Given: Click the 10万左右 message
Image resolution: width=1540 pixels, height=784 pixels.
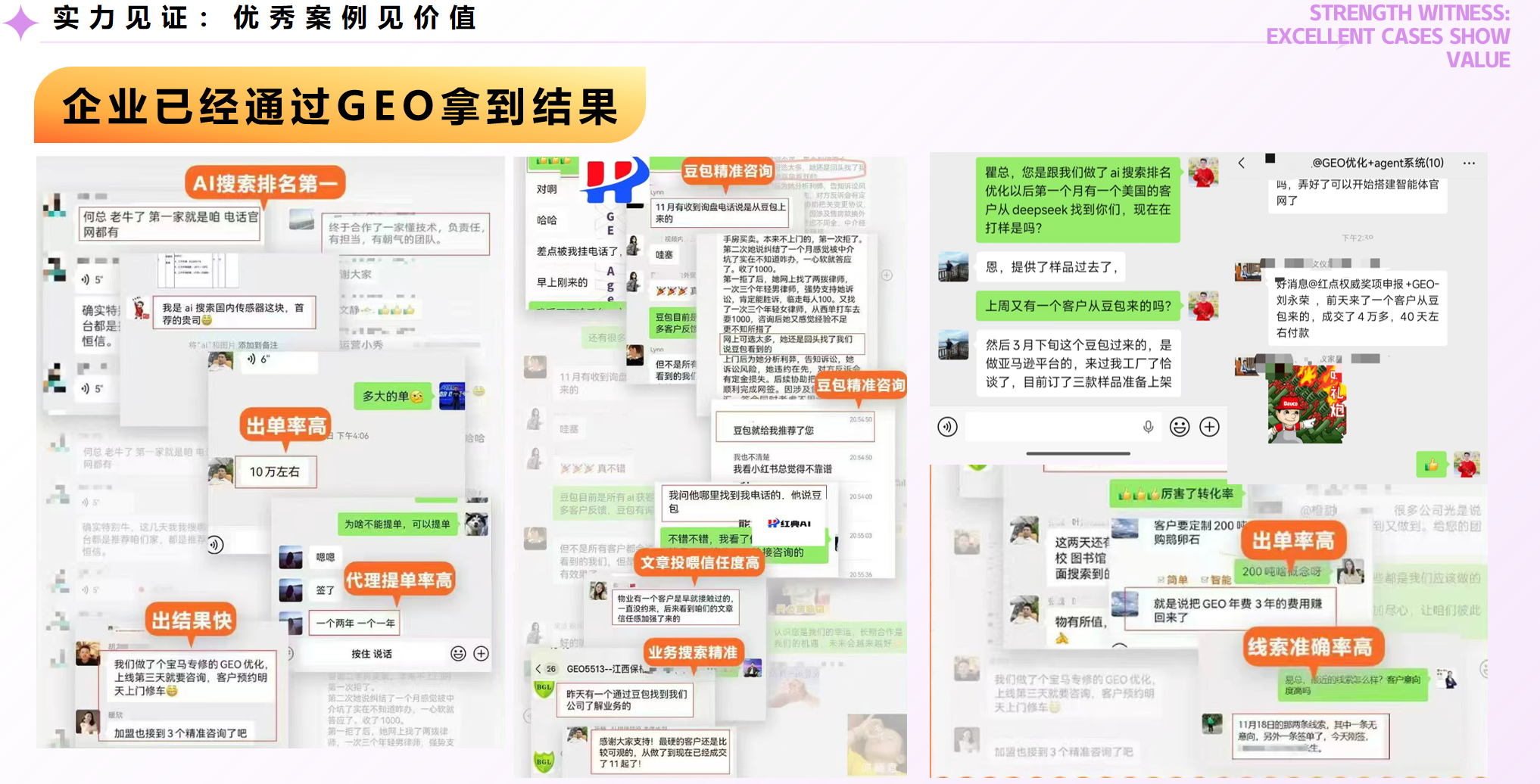Looking at the screenshot, I should click(x=275, y=471).
